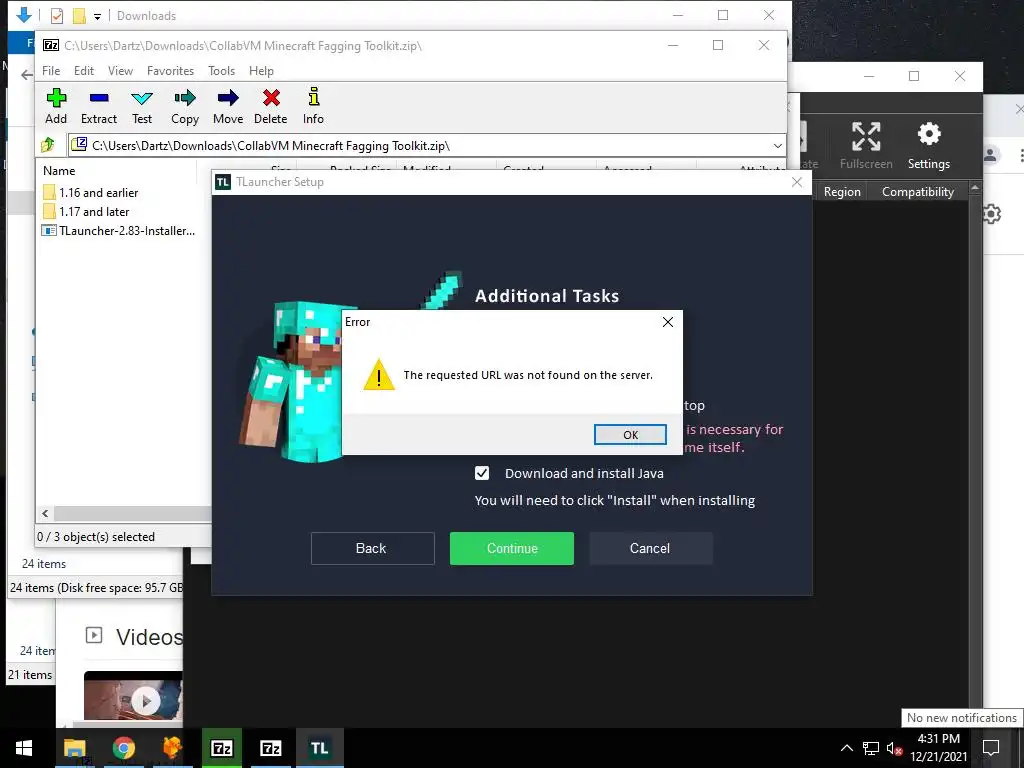
Task: Click the green Continue button
Action: point(511,548)
